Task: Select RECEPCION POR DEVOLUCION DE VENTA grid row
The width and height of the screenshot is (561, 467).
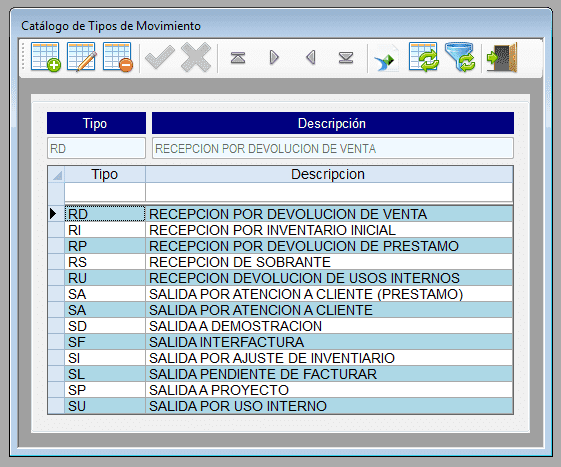Action: (x=329, y=214)
